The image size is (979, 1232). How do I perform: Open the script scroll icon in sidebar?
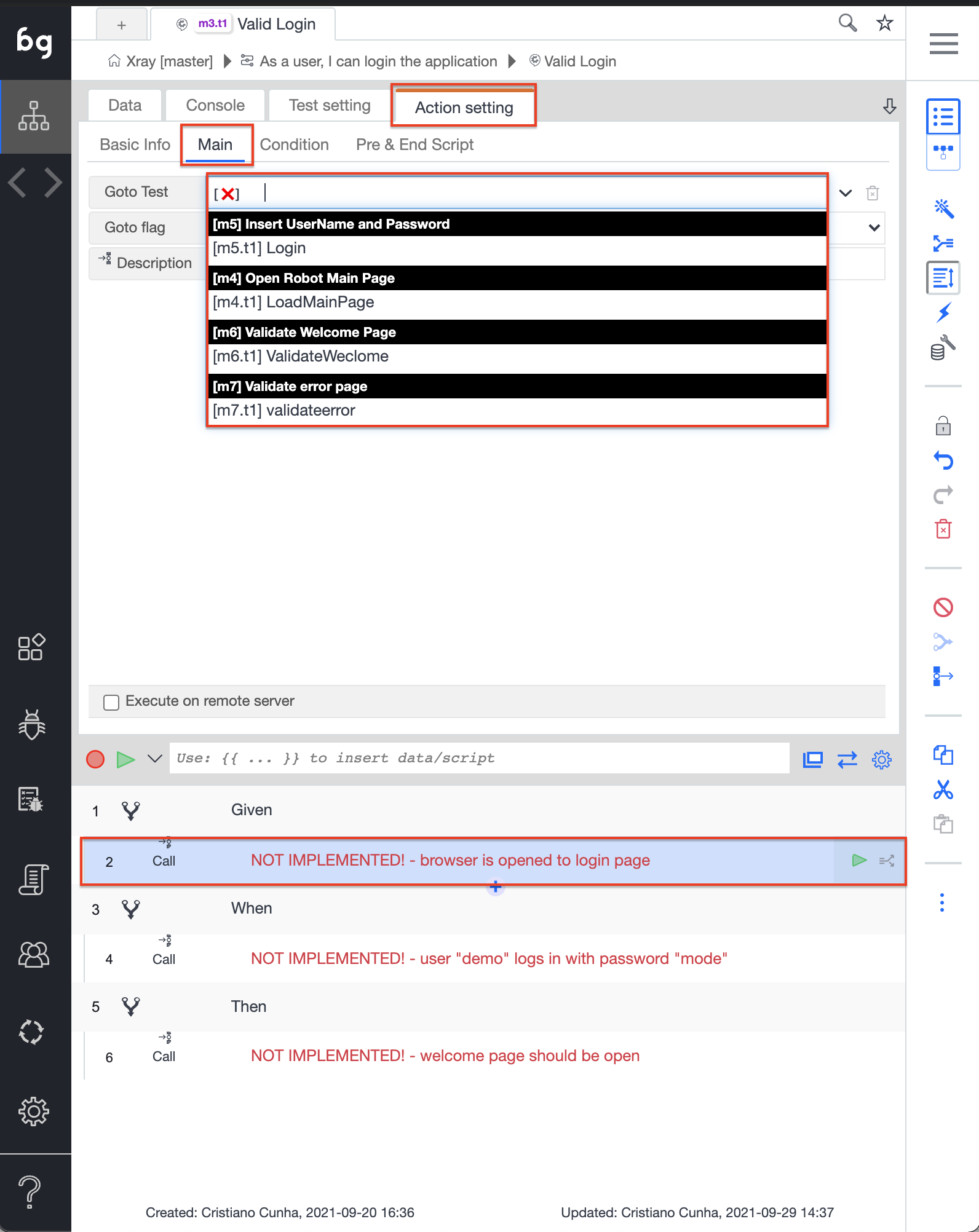[33, 879]
